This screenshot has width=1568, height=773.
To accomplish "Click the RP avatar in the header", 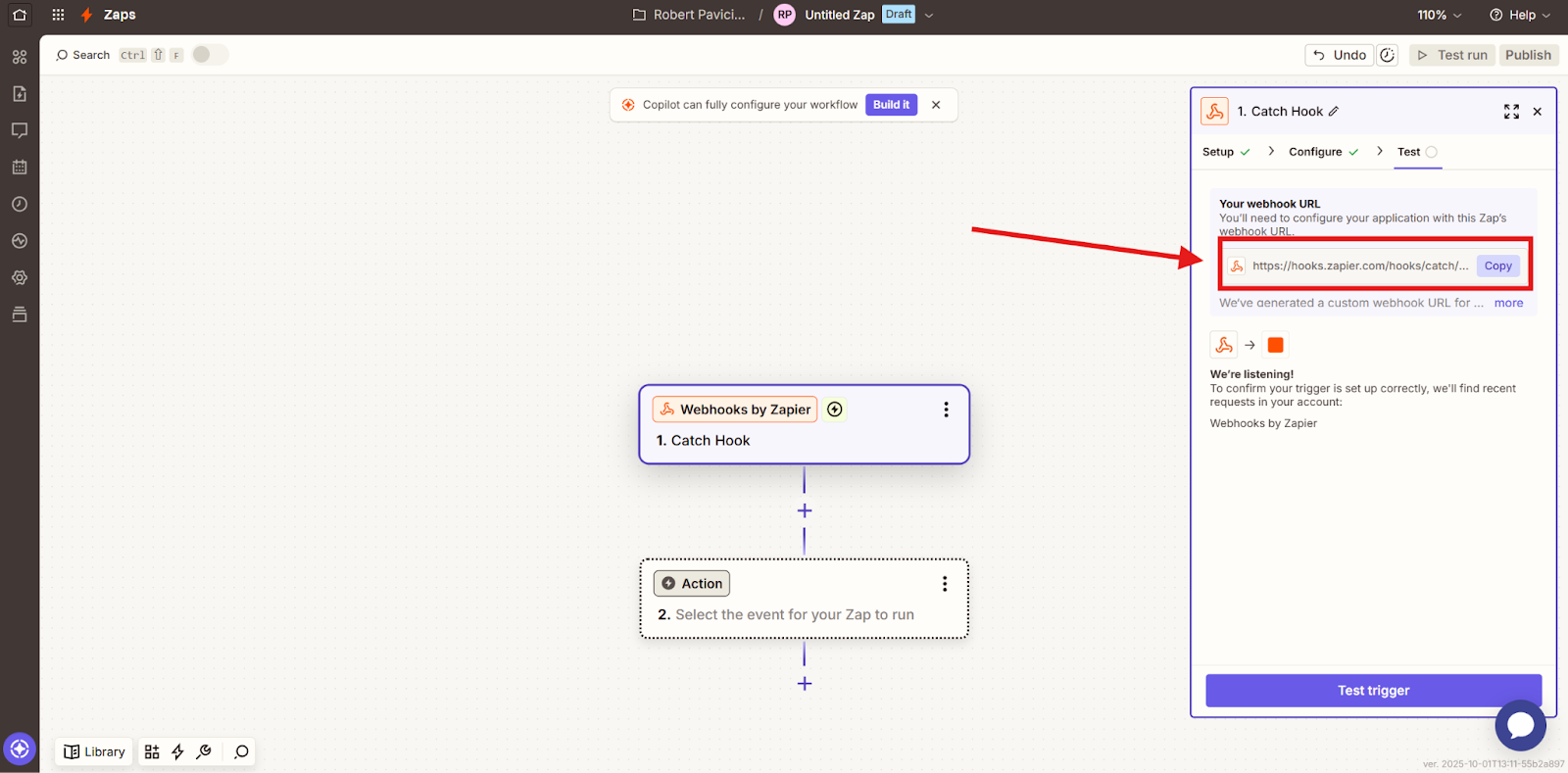I will pyautogui.click(x=785, y=15).
